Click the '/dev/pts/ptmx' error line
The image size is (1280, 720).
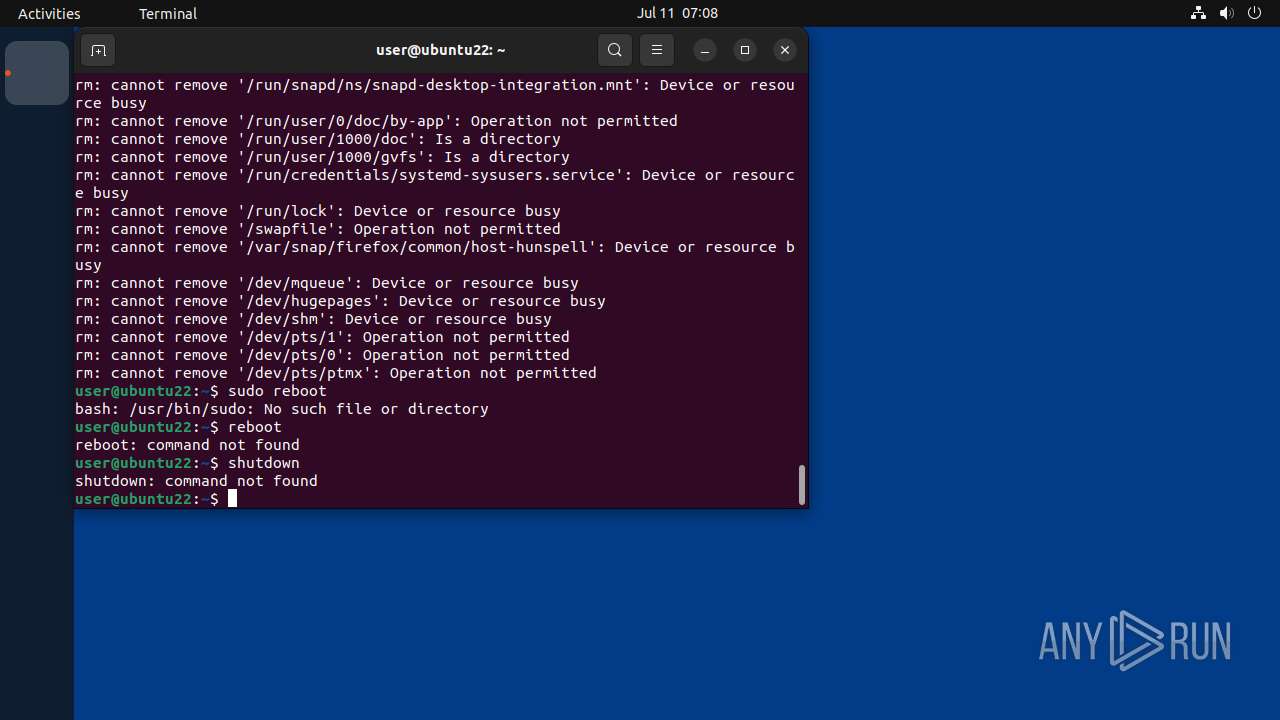click(x=336, y=373)
